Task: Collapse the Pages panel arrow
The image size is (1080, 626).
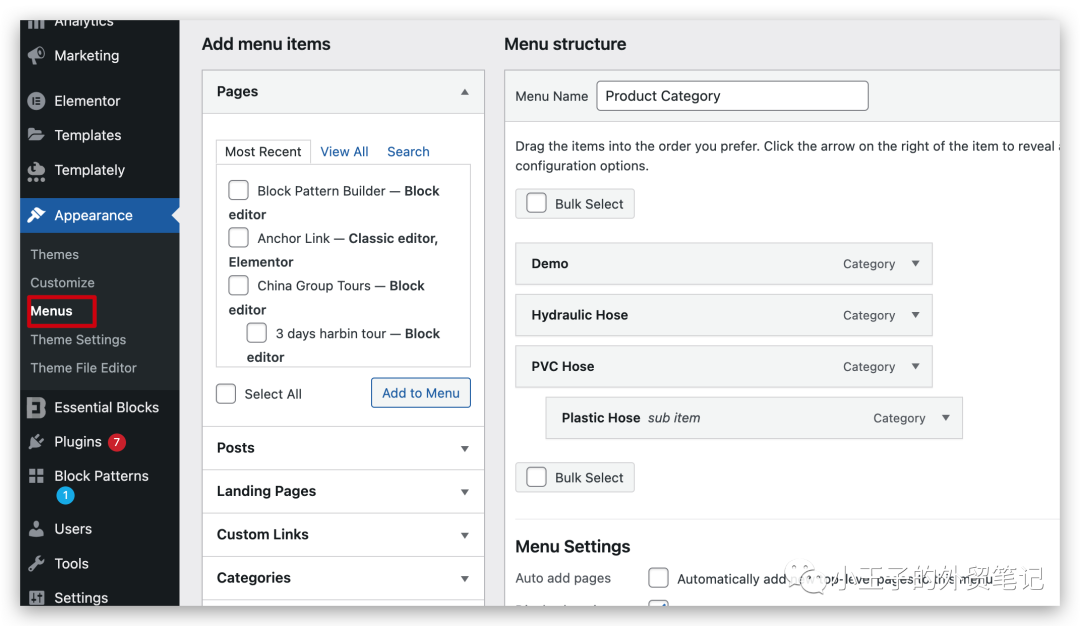Action: 465,92
